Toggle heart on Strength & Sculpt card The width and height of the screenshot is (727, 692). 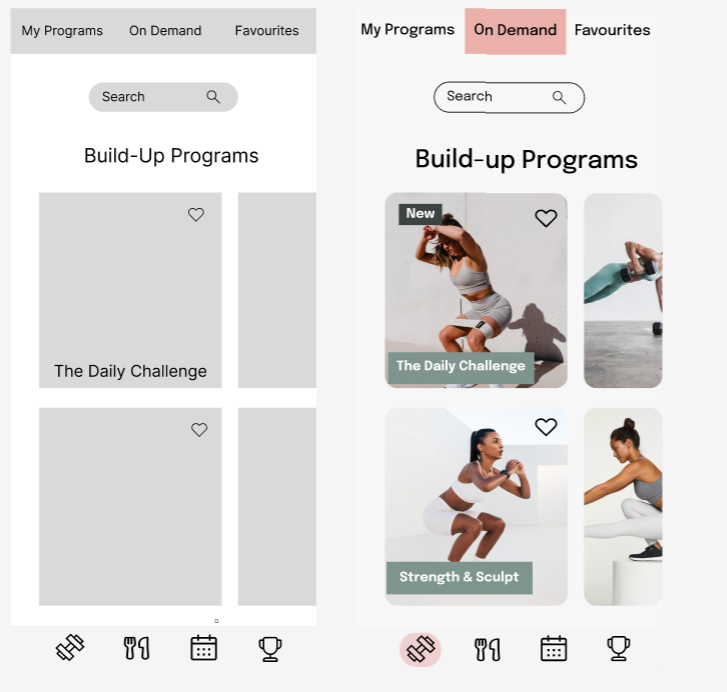(x=546, y=427)
